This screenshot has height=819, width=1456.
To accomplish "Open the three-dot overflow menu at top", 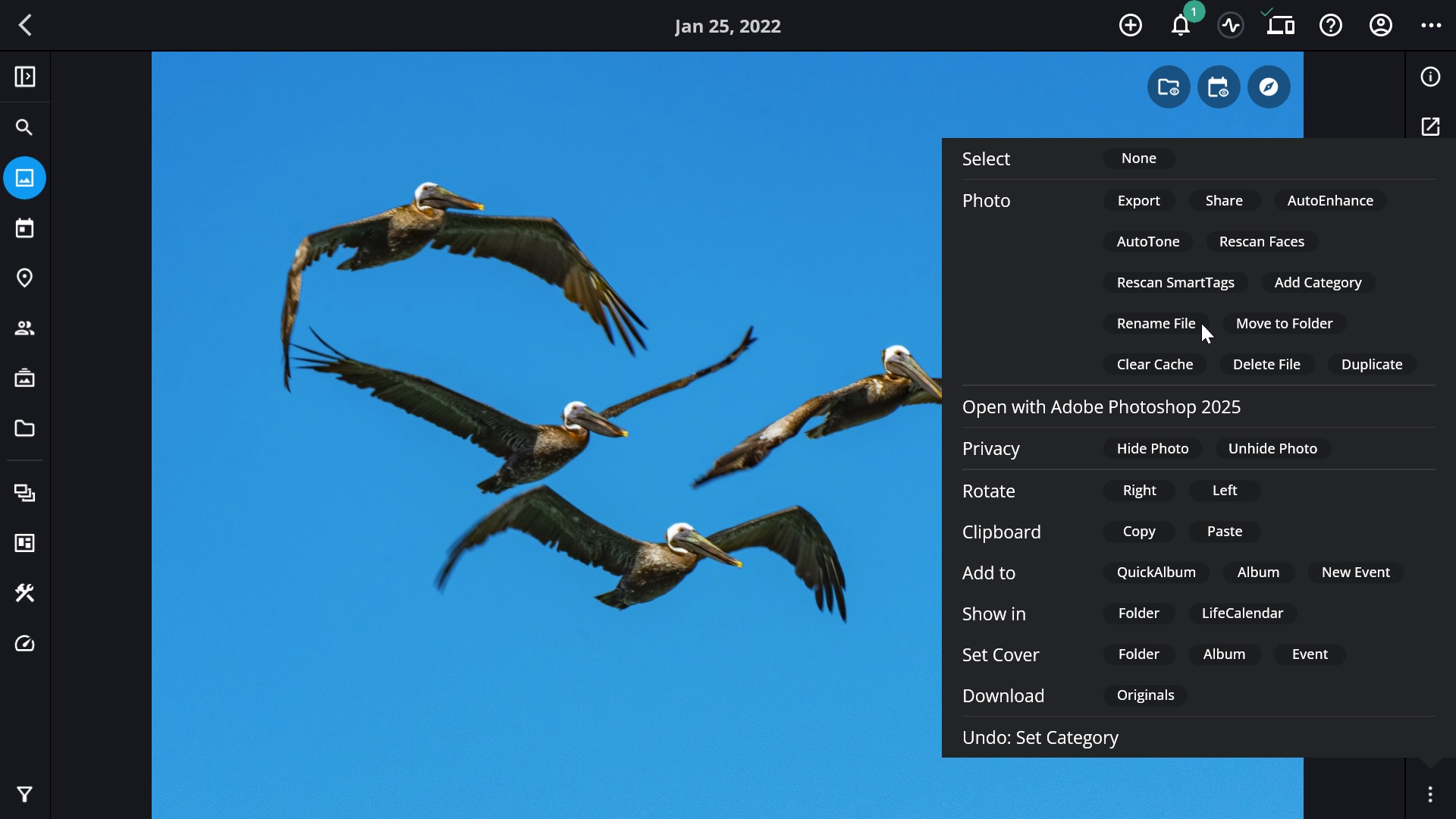I will 1431,26.
